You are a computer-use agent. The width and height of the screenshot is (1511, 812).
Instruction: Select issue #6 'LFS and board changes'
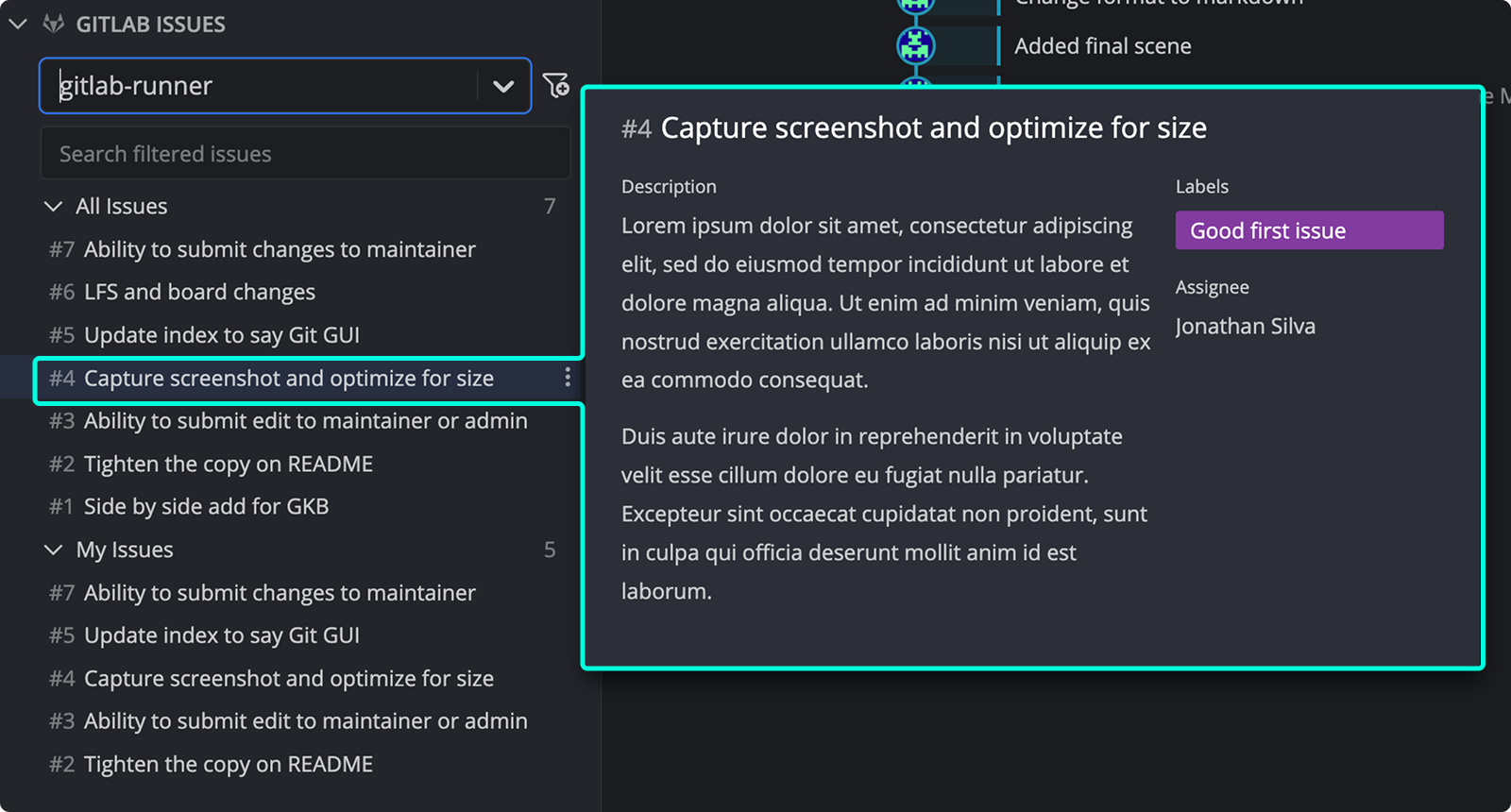pos(199,292)
